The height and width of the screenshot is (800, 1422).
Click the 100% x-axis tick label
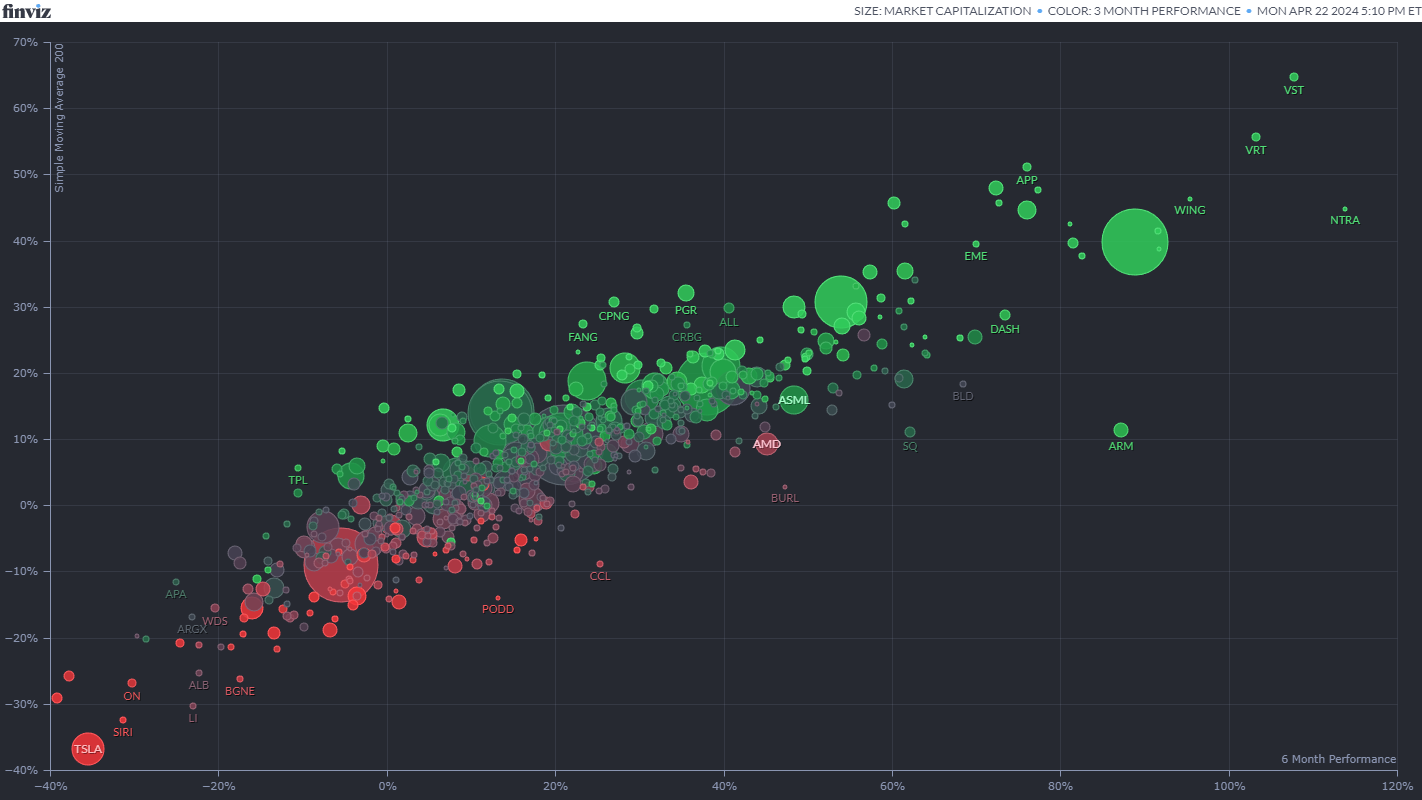click(1228, 784)
